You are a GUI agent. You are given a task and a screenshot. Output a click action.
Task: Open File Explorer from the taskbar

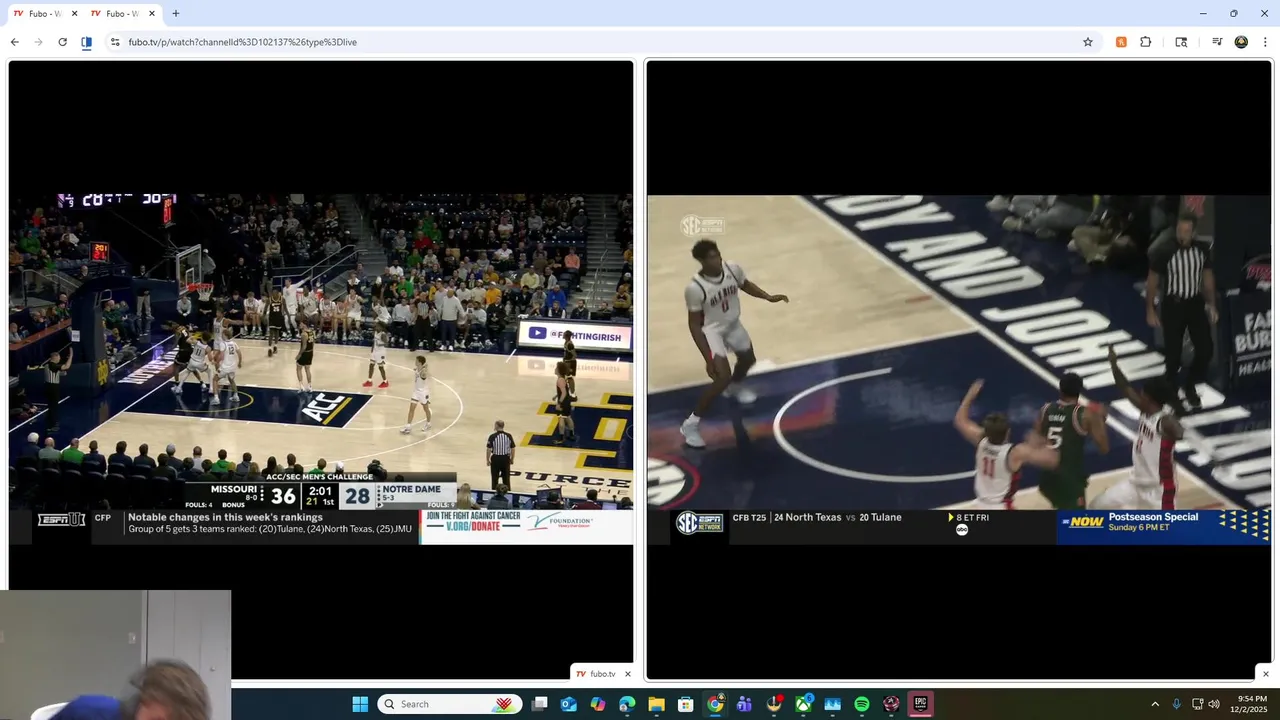(656, 704)
